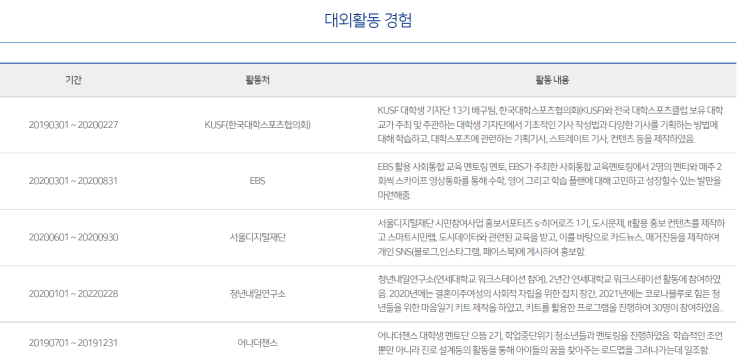Select the 서울디지털재단 organization cell
Screen dimensions: 740x363
coord(257,237)
